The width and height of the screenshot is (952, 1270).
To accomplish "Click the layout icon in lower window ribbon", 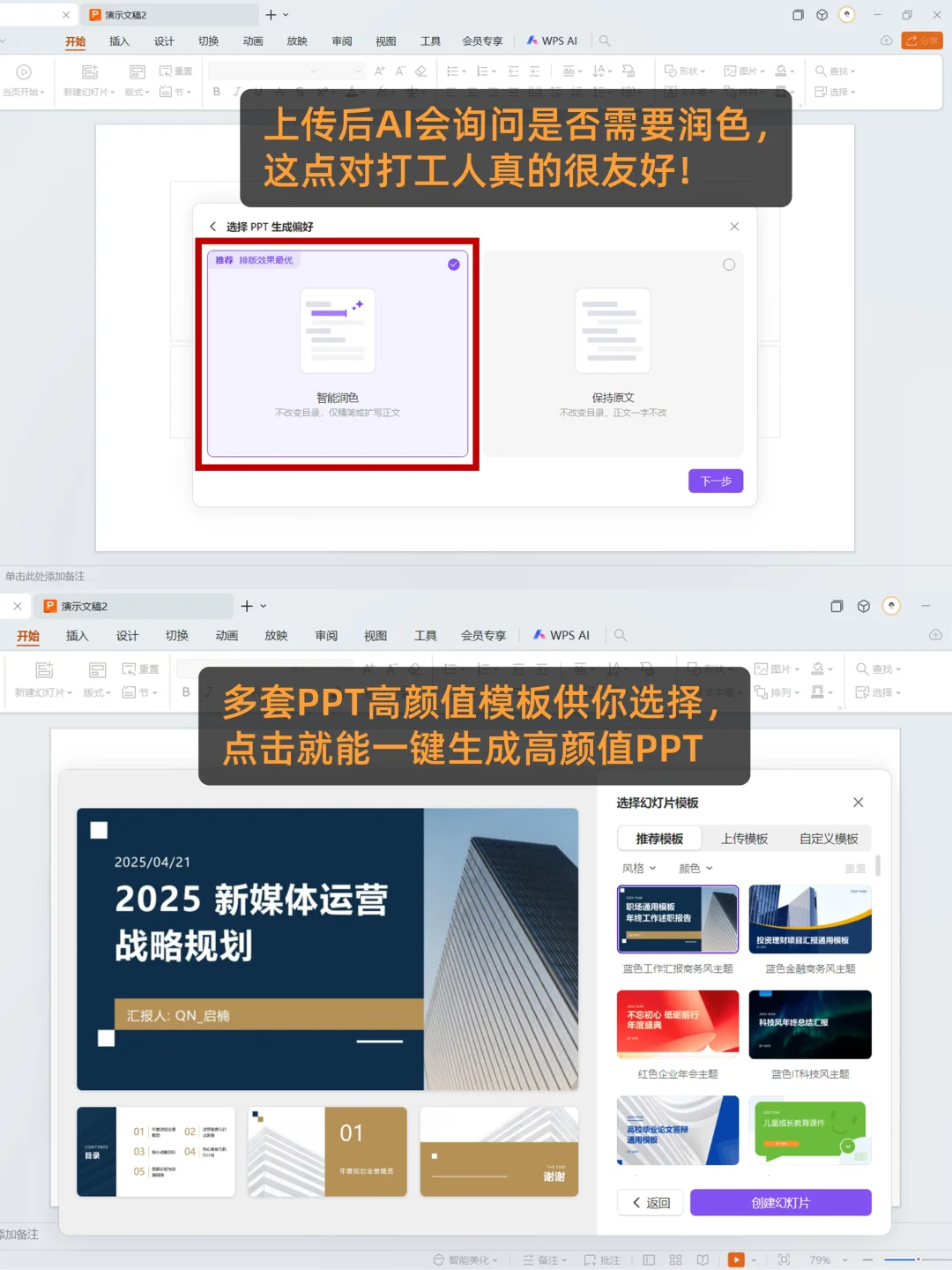I will coord(98,669).
